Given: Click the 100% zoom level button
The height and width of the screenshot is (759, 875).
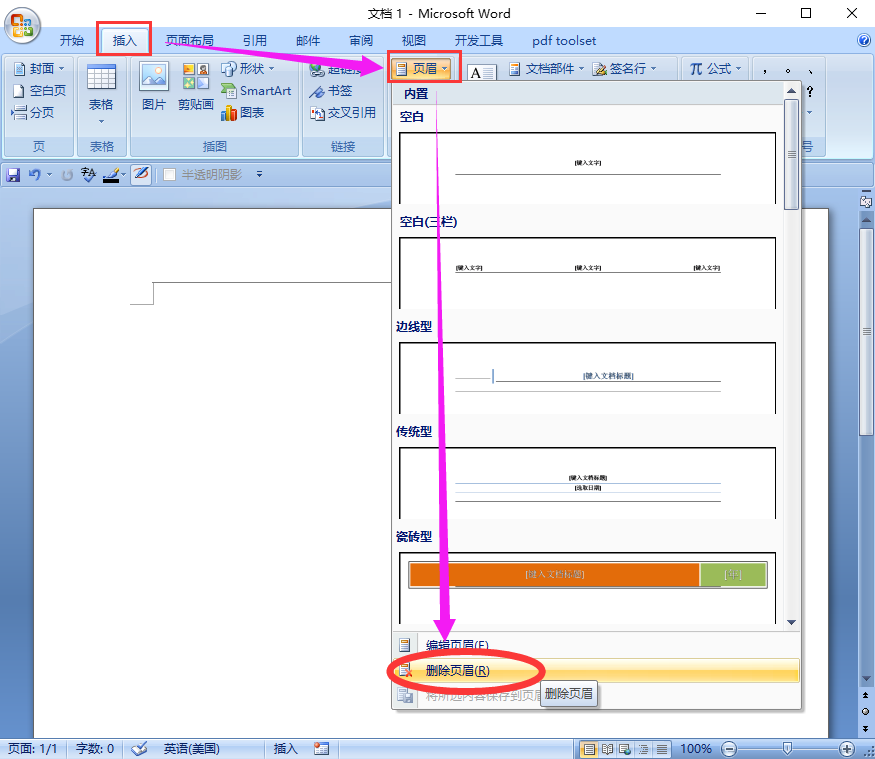Looking at the screenshot, I should 695,749.
